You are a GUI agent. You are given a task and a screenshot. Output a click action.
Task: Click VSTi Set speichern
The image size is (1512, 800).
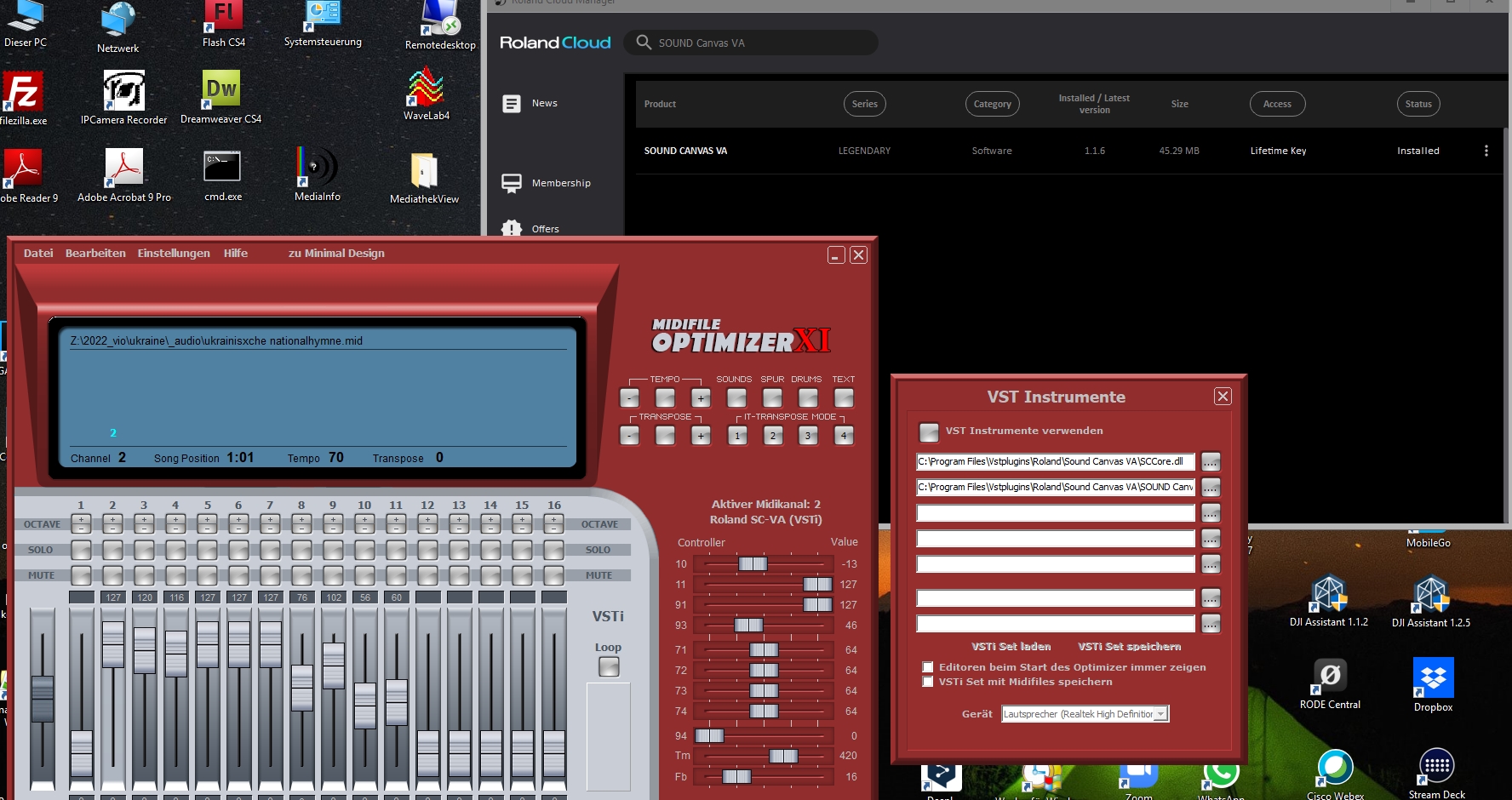click(1130, 647)
